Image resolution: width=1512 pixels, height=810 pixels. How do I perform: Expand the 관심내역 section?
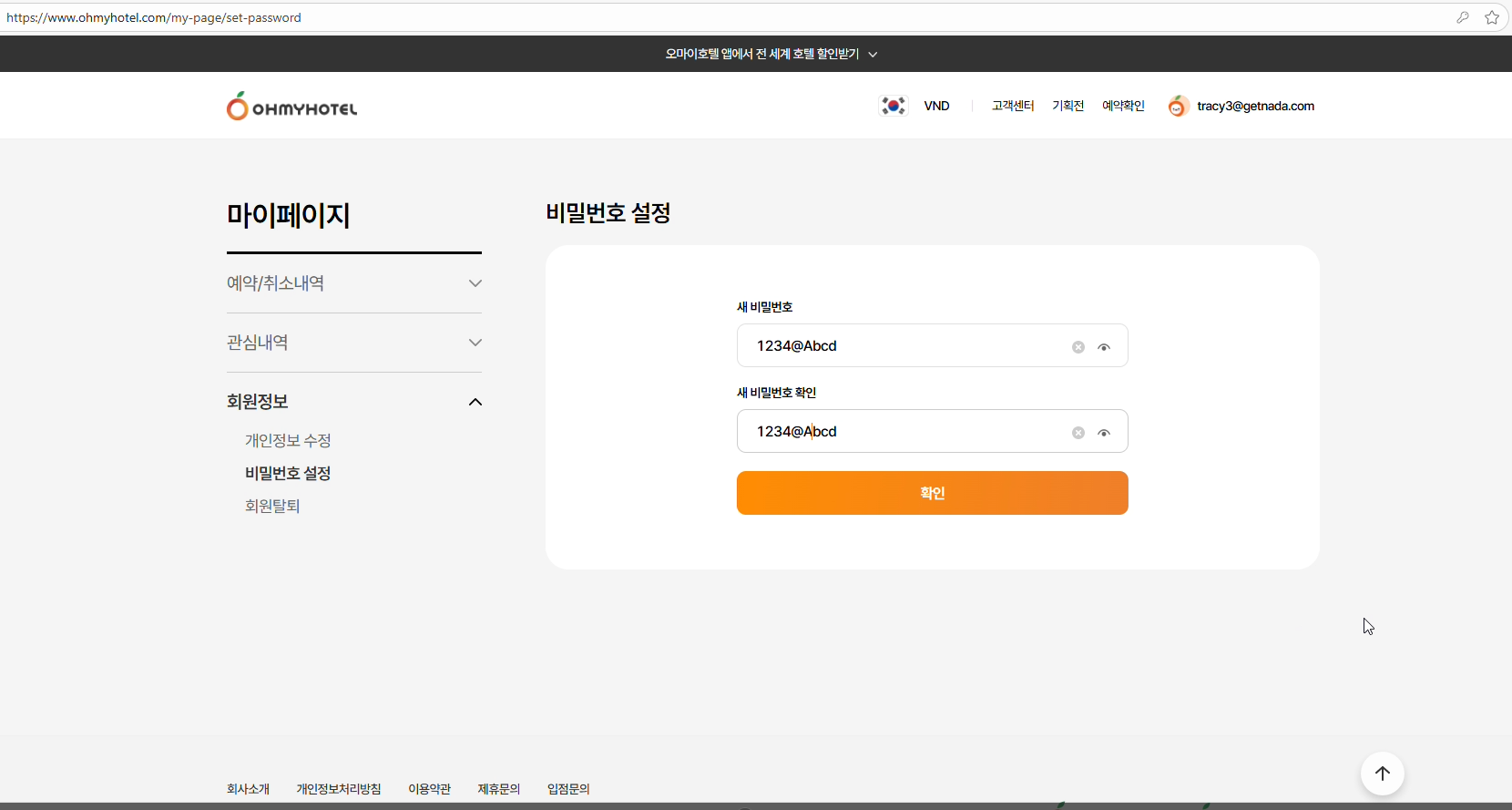coord(475,343)
